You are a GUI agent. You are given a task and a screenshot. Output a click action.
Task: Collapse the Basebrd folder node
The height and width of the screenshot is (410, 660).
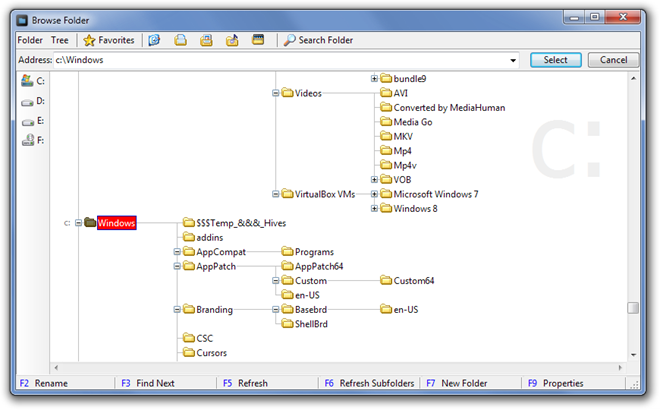pos(275,309)
